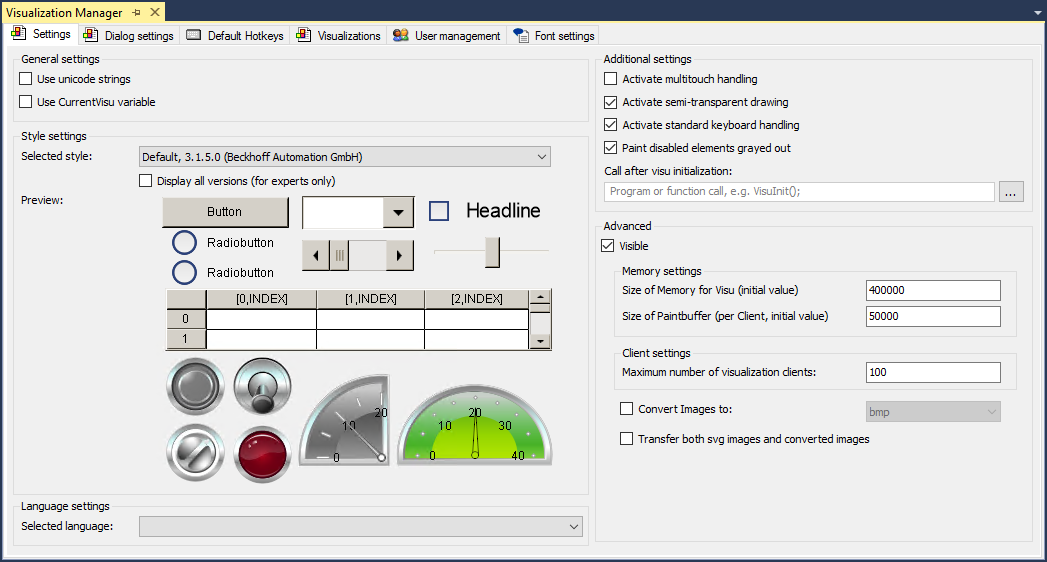1047x562 pixels.
Task: Click the [0,INDEX] column header
Action: (x=262, y=299)
